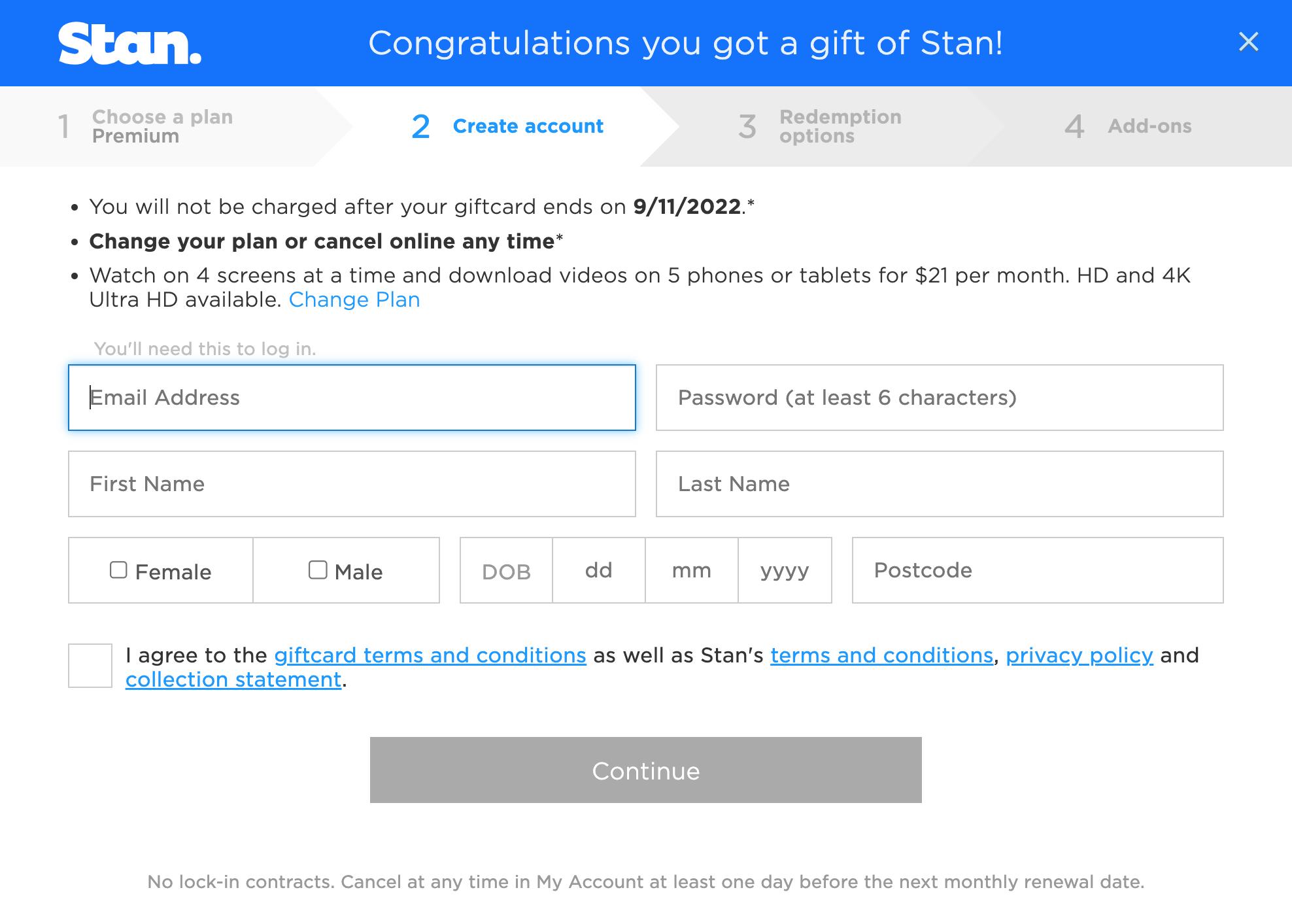Image resolution: width=1292 pixels, height=924 pixels.
Task: Open Stan's terms and conditions
Action: (x=881, y=655)
